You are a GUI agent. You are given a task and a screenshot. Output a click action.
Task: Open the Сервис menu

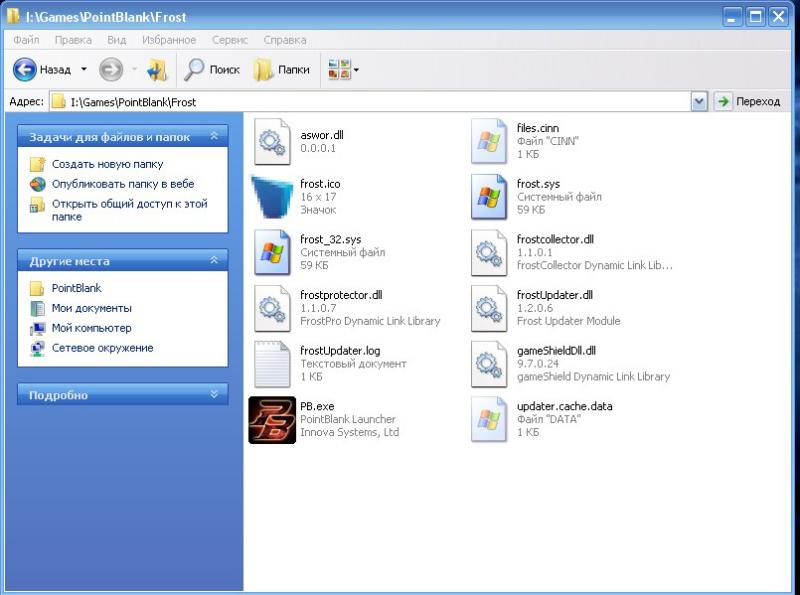[230, 40]
